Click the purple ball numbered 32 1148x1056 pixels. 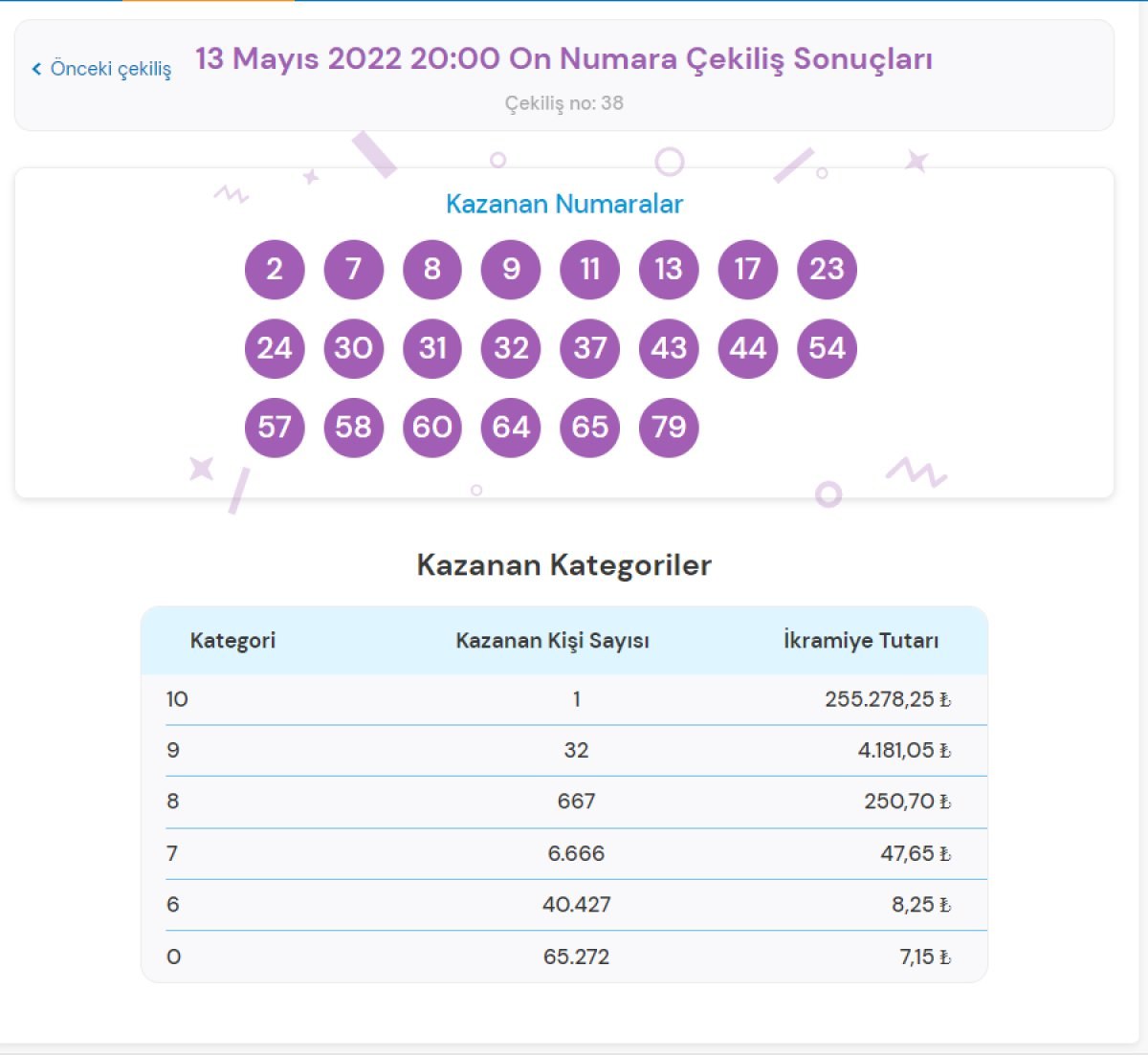(511, 348)
